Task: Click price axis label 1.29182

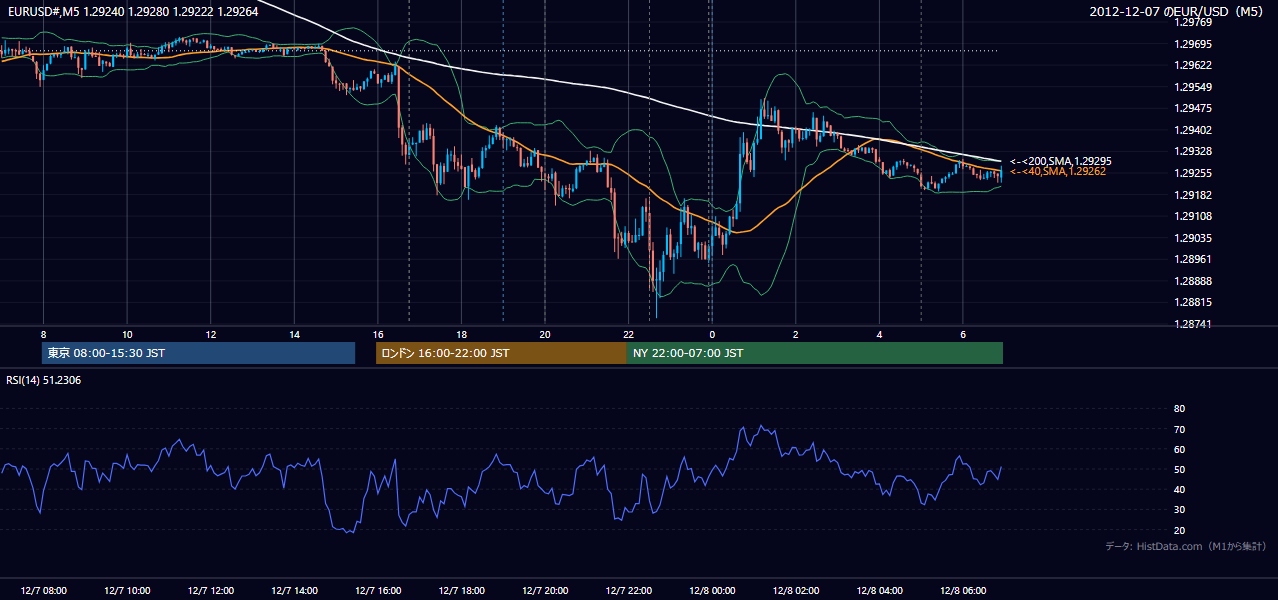Action: pos(1193,195)
